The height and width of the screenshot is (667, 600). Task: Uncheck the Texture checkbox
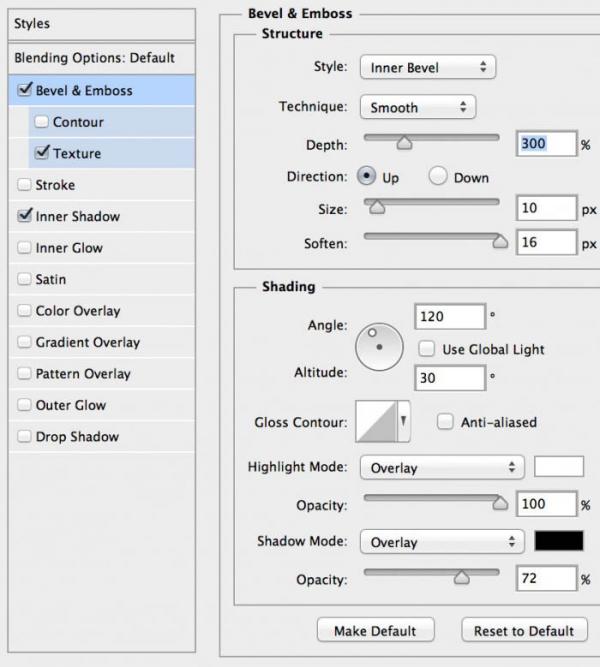point(41,154)
